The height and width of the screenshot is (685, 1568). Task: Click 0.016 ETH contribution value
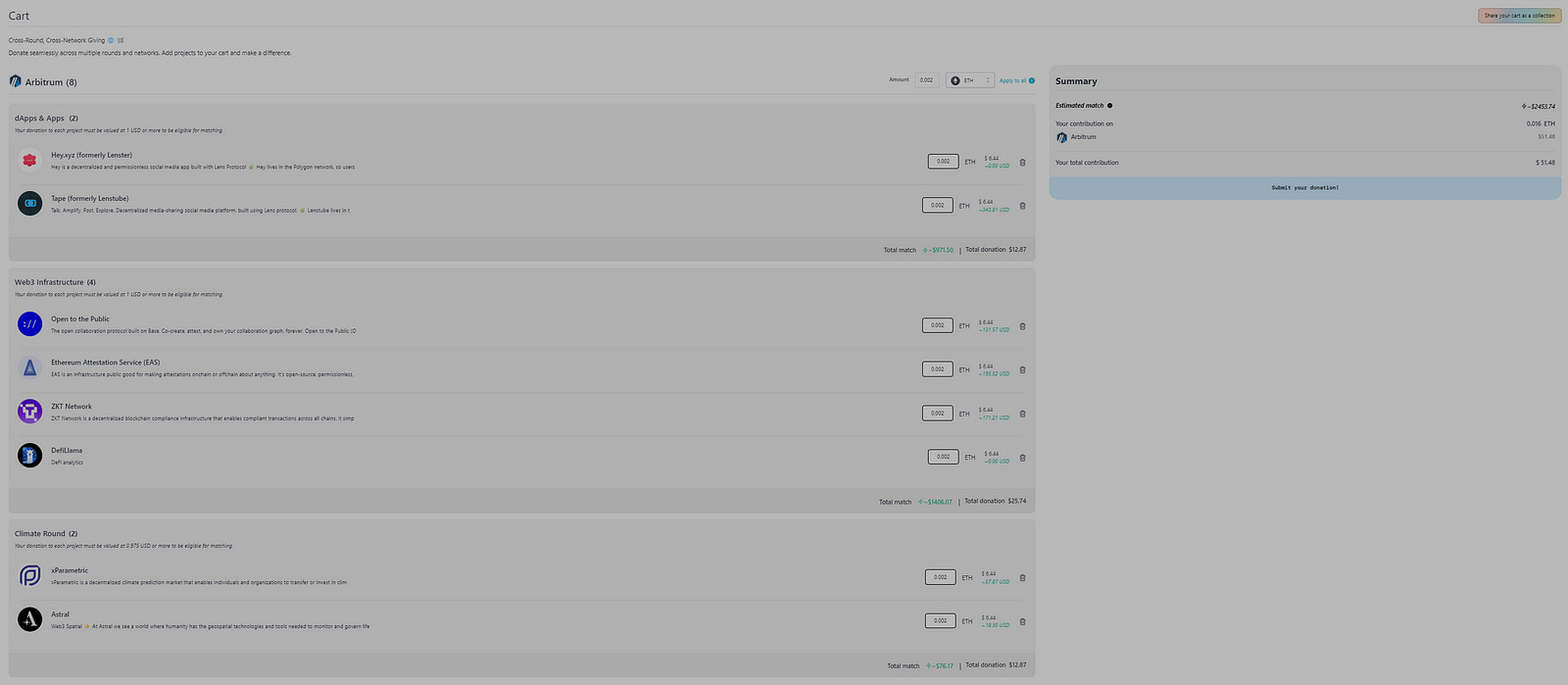1541,123
